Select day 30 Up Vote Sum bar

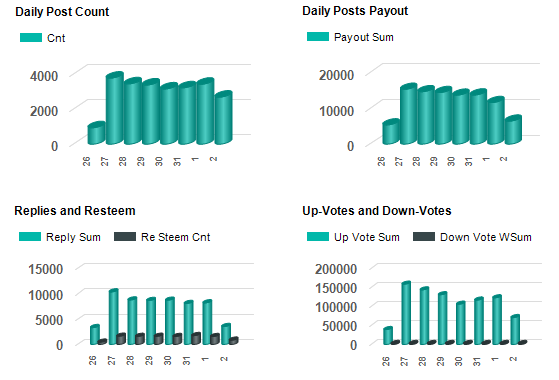click(x=461, y=323)
